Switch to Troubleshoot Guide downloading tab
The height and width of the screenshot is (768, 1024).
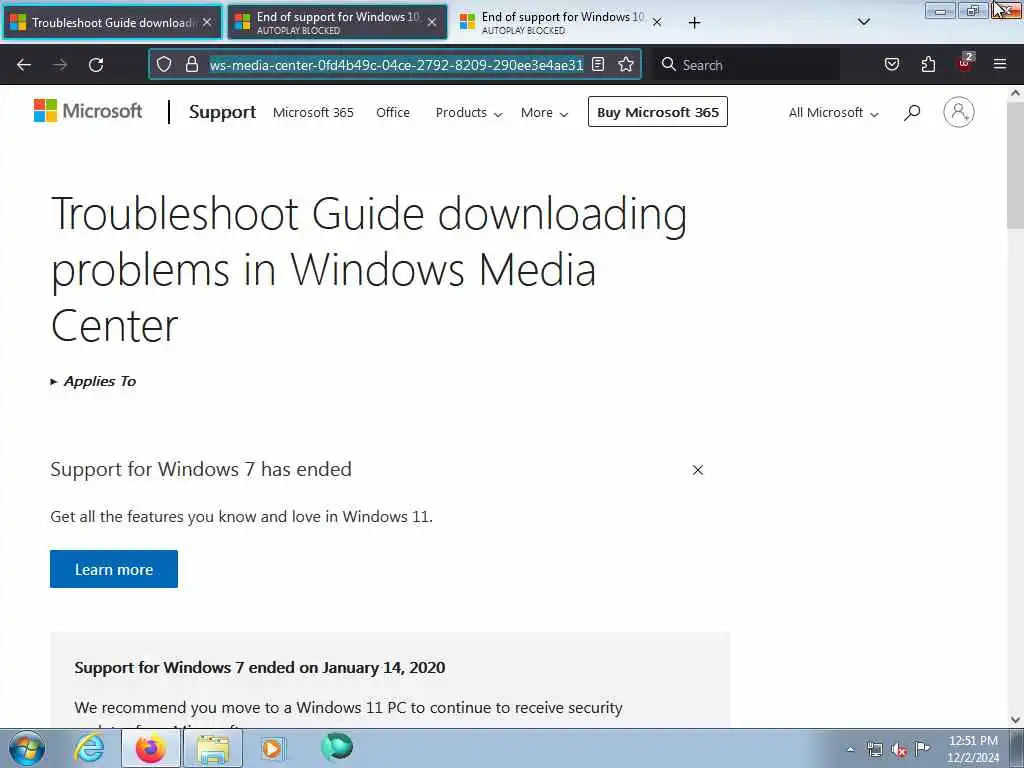coord(113,22)
